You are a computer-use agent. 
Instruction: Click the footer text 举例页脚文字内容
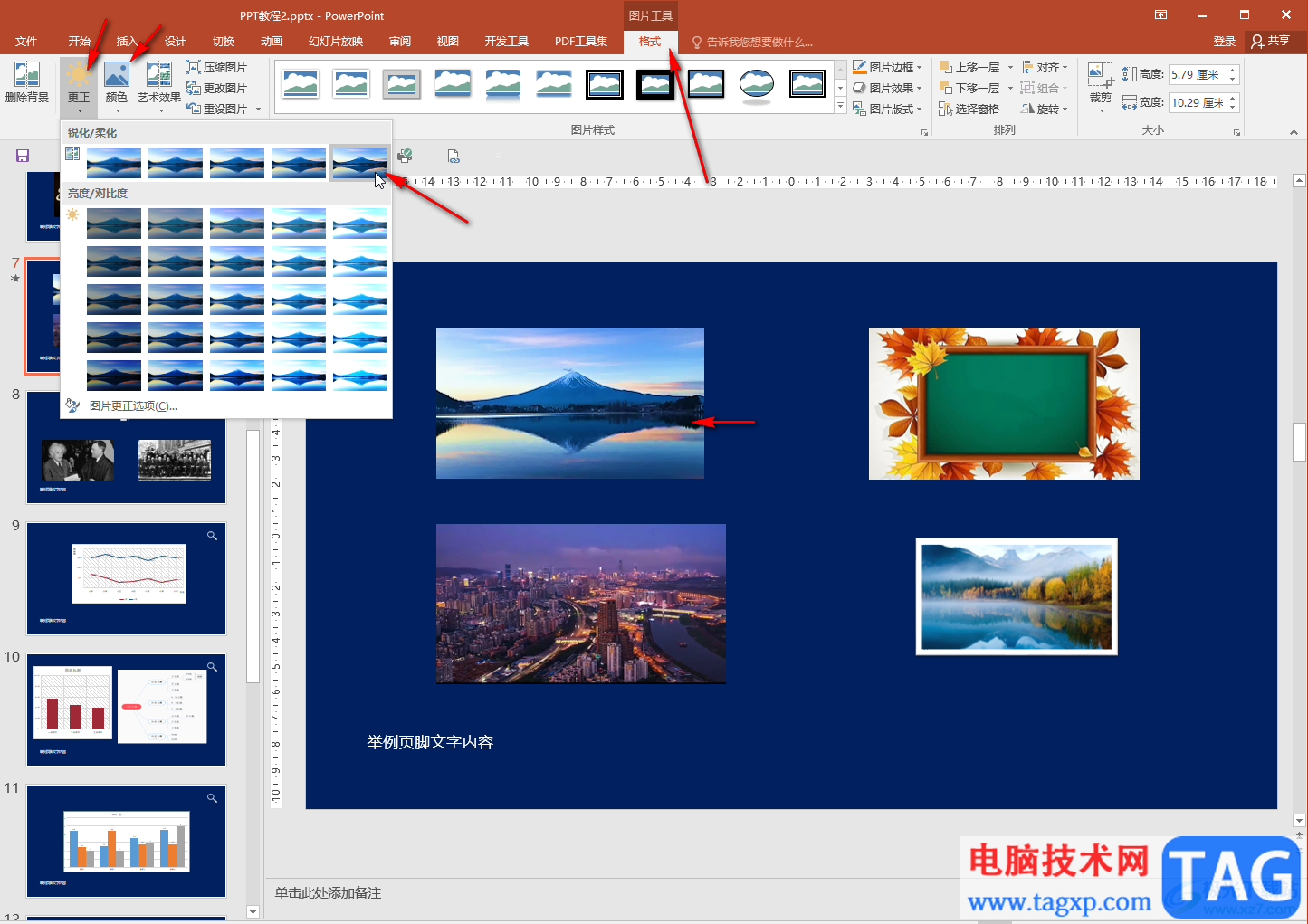pyautogui.click(x=430, y=742)
